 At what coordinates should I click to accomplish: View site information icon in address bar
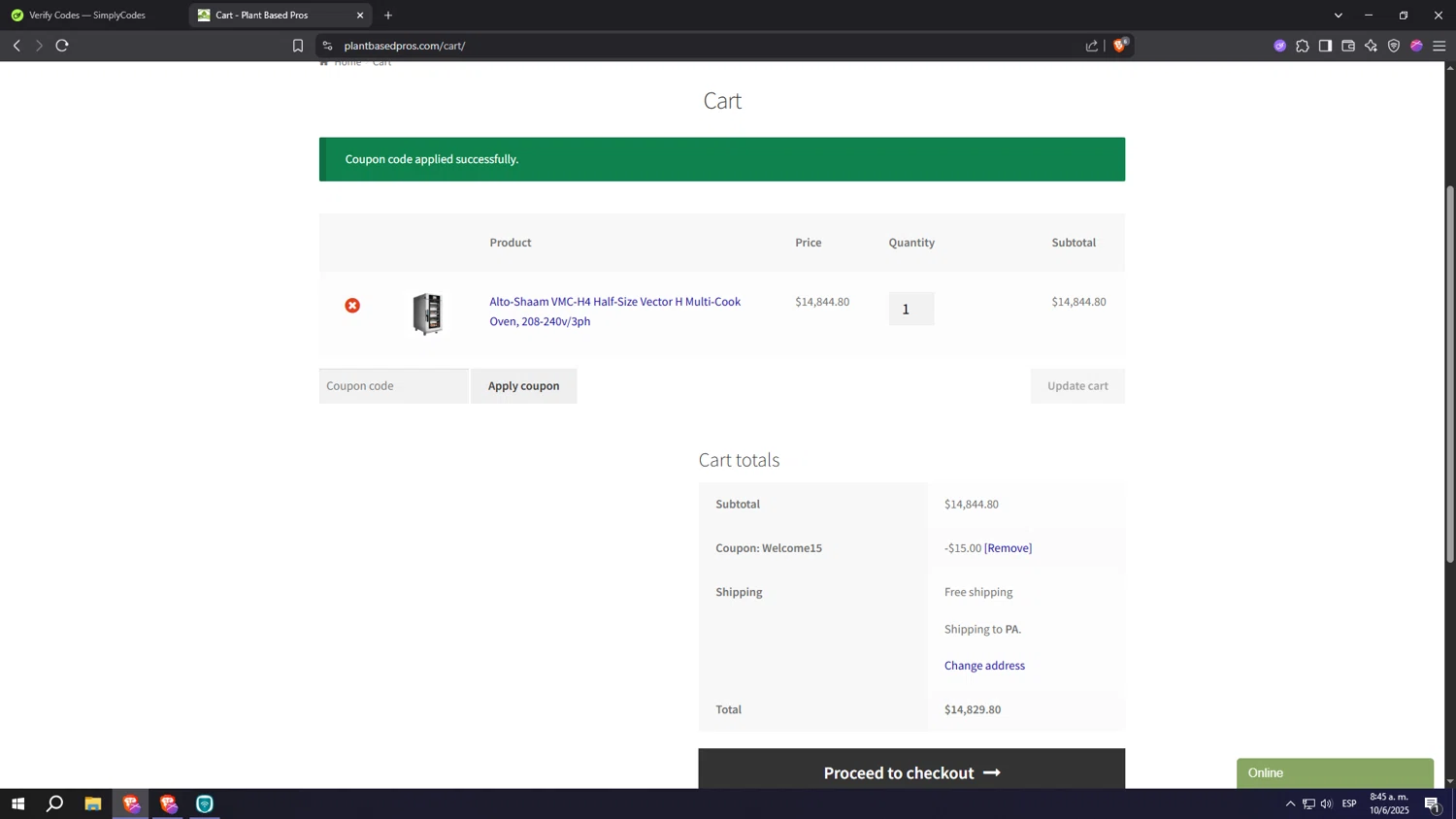(327, 46)
